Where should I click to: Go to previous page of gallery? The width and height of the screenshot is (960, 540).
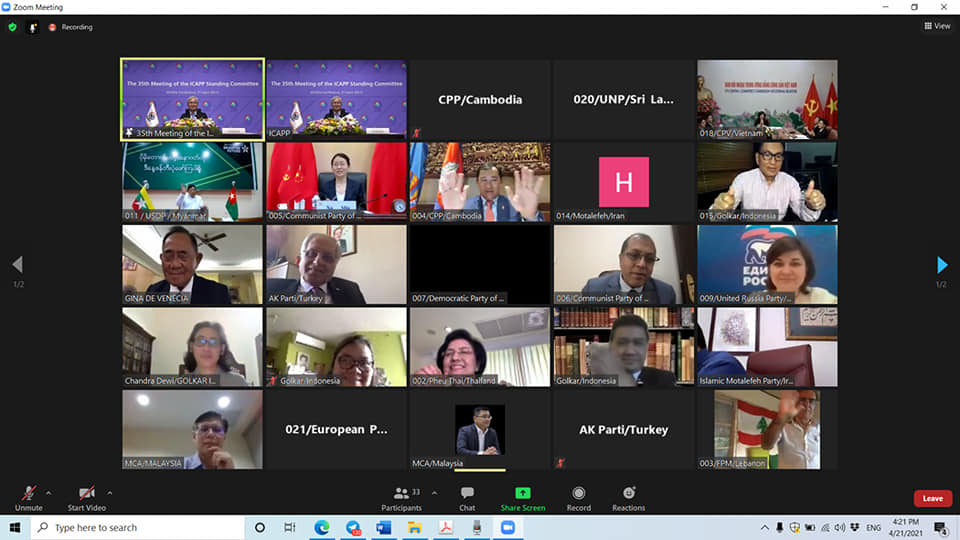[17, 264]
